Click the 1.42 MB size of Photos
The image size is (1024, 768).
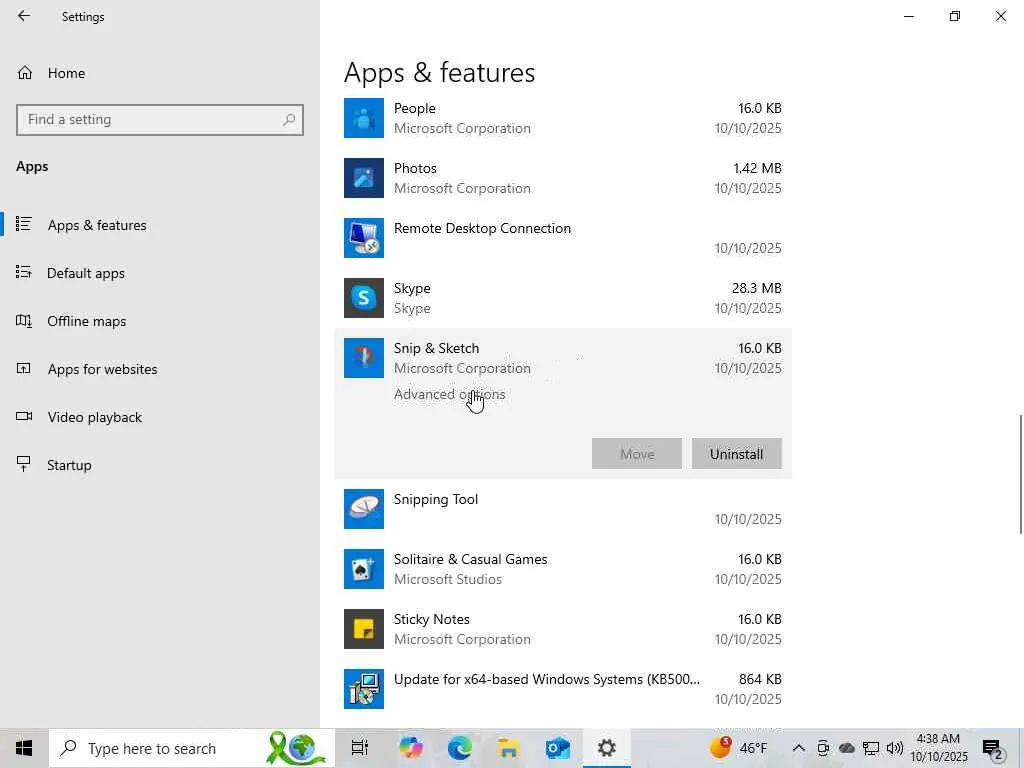(757, 168)
